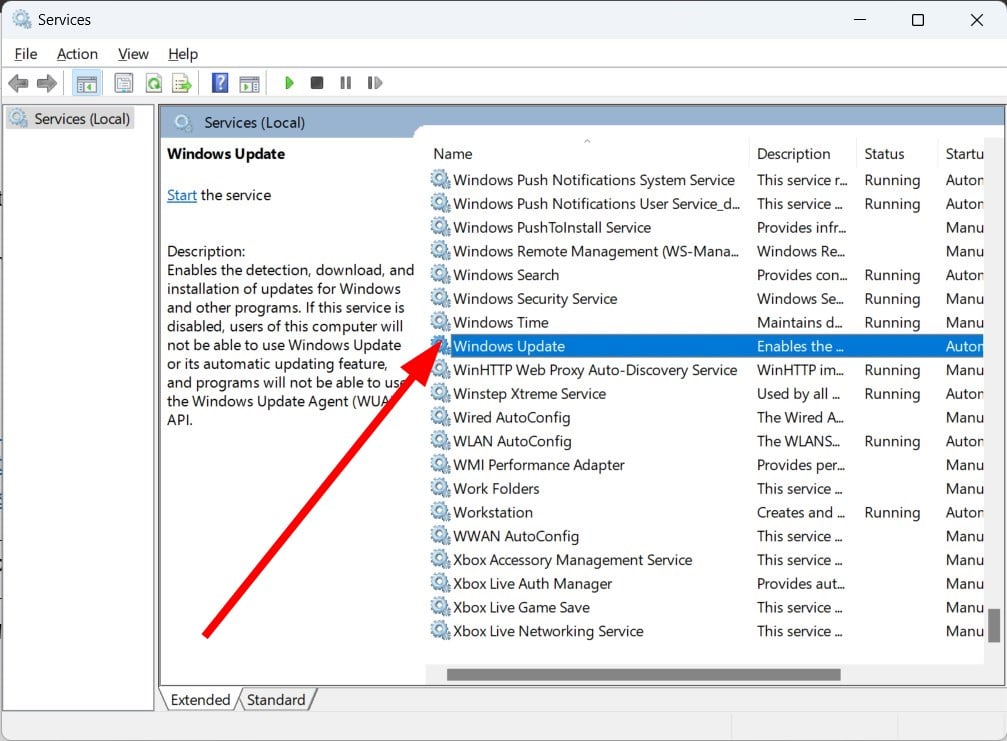The height and width of the screenshot is (741, 1007).
Task: Click the horizontal scrollbar thumb
Action: coord(644,674)
